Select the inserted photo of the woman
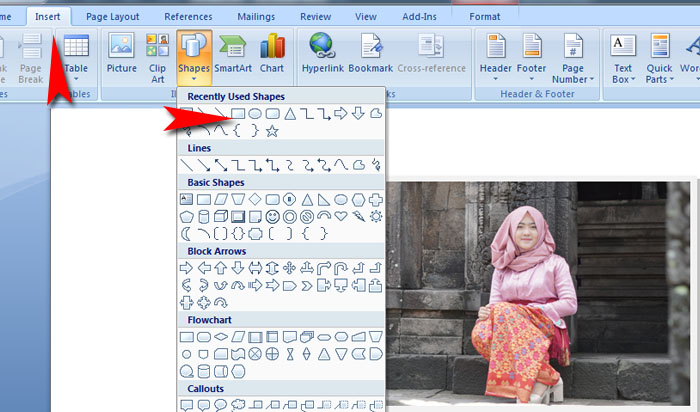 pyautogui.click(x=538, y=292)
